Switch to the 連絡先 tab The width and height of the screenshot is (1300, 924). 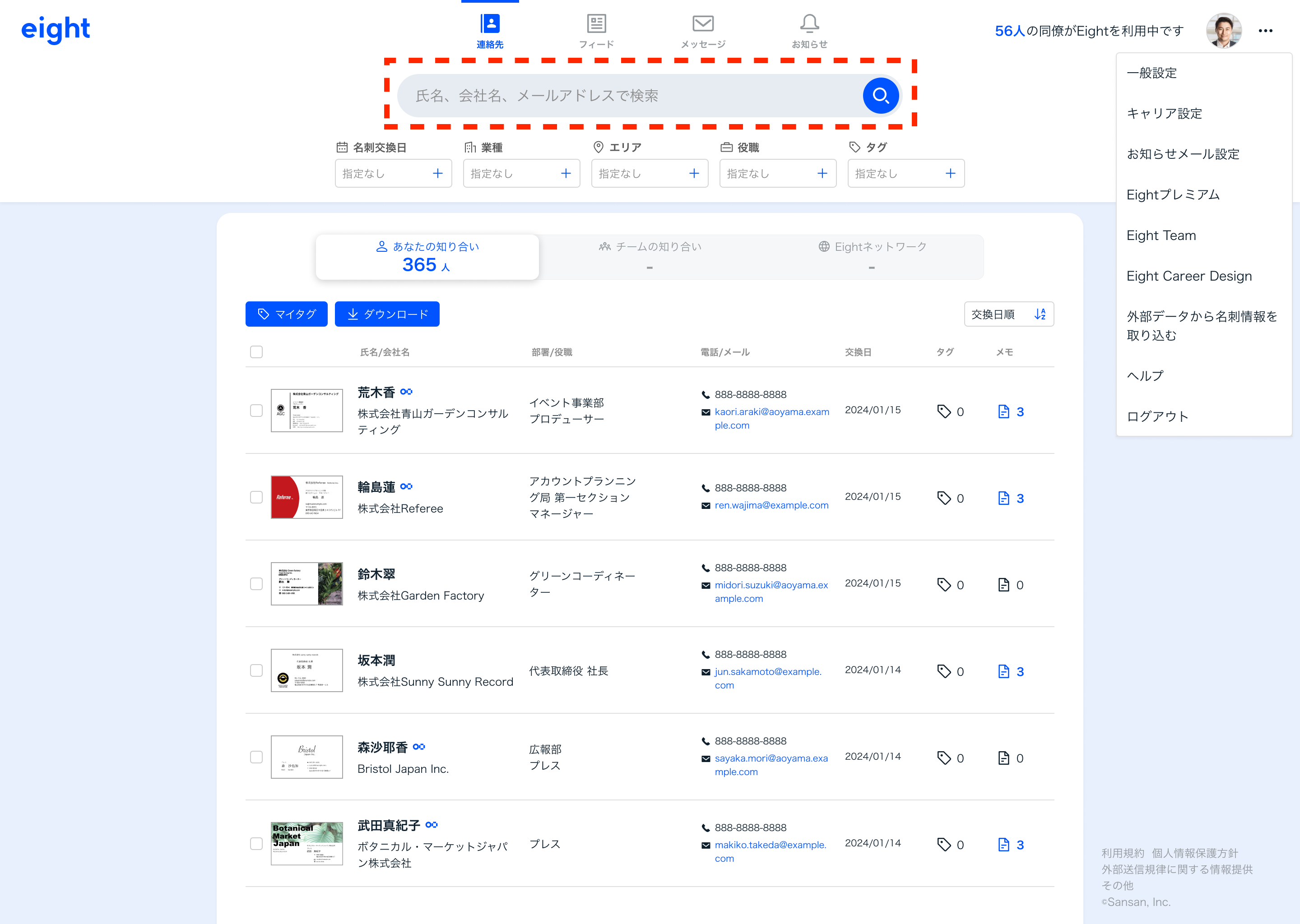point(489,31)
